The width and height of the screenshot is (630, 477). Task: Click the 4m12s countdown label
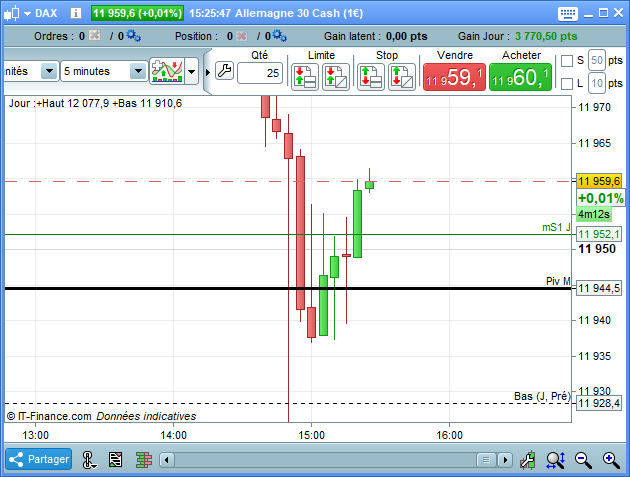point(594,214)
